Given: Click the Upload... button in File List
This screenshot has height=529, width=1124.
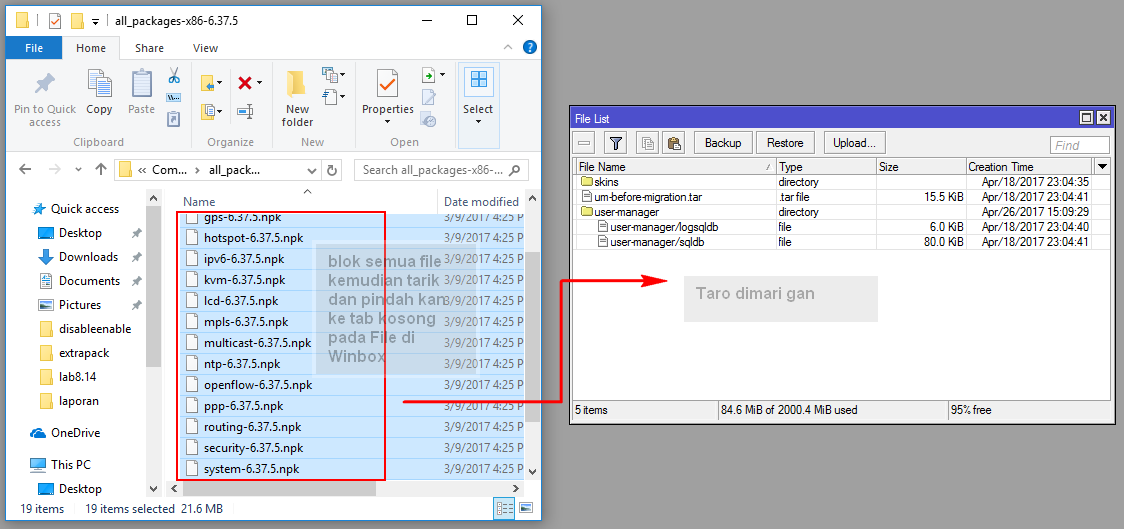Looking at the screenshot, I should tap(854, 143).
